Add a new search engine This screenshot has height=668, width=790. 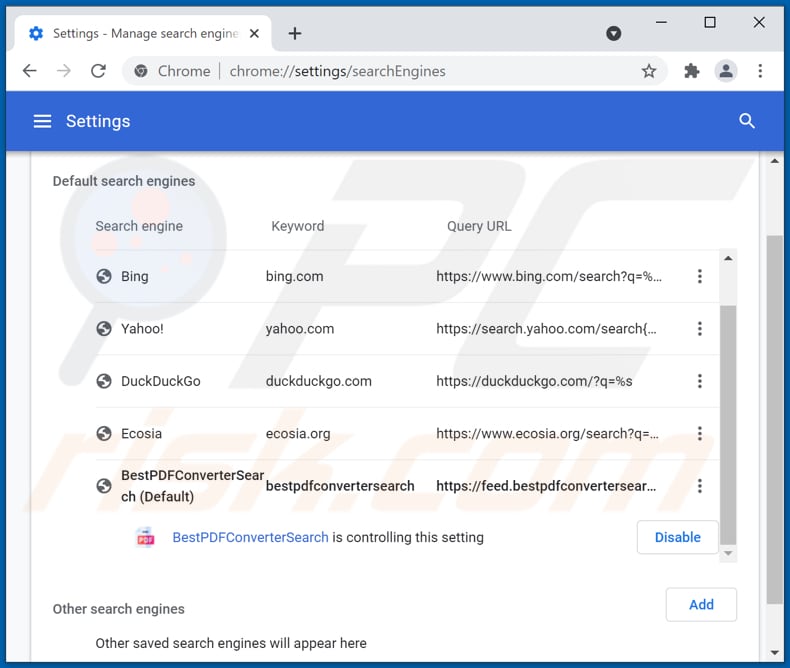pos(701,604)
